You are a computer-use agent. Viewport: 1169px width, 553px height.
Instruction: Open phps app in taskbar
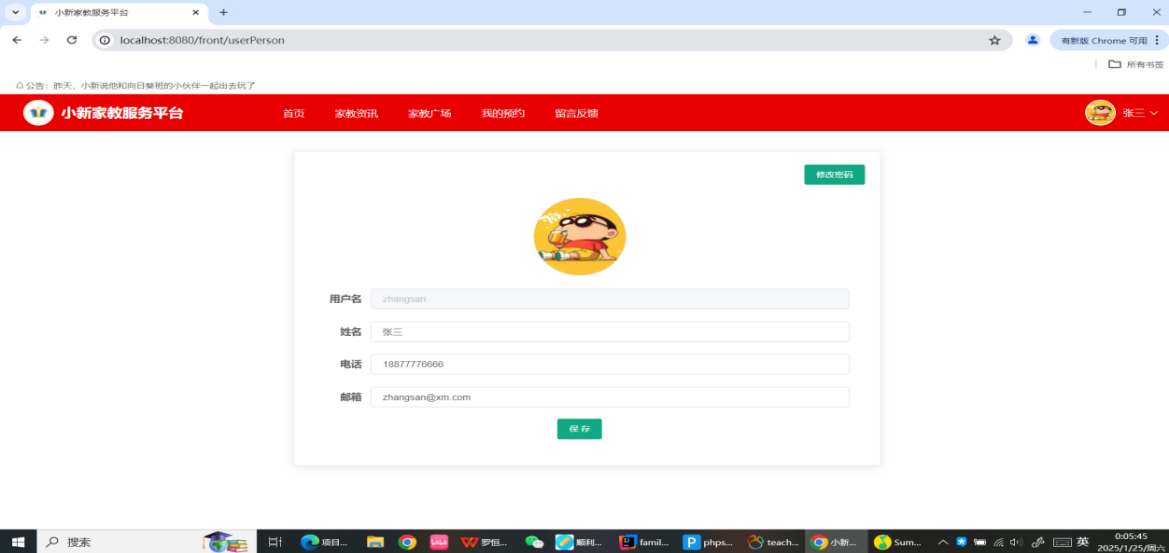(x=708, y=542)
